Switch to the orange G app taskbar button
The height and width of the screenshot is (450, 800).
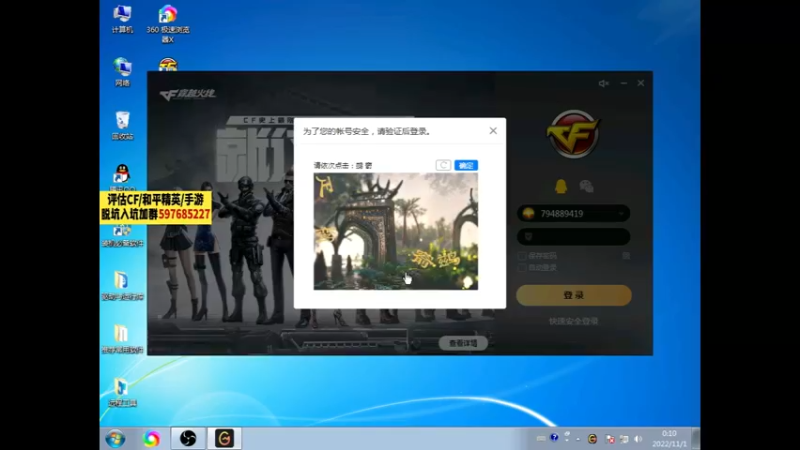[224, 438]
